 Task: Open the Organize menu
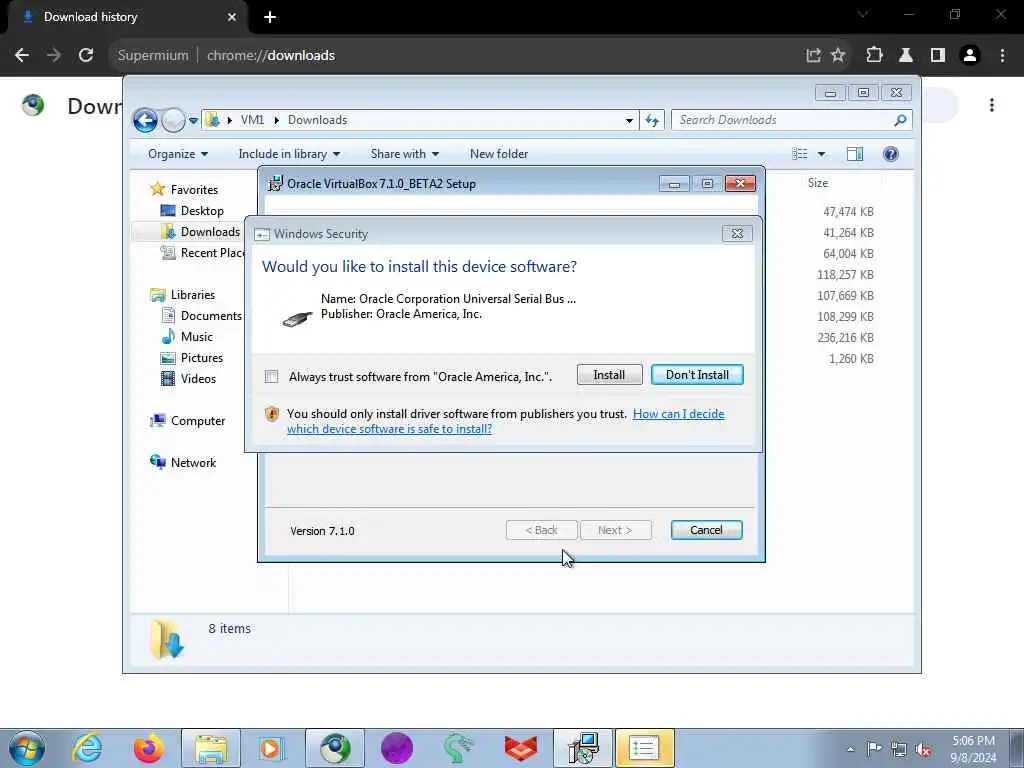(x=178, y=154)
